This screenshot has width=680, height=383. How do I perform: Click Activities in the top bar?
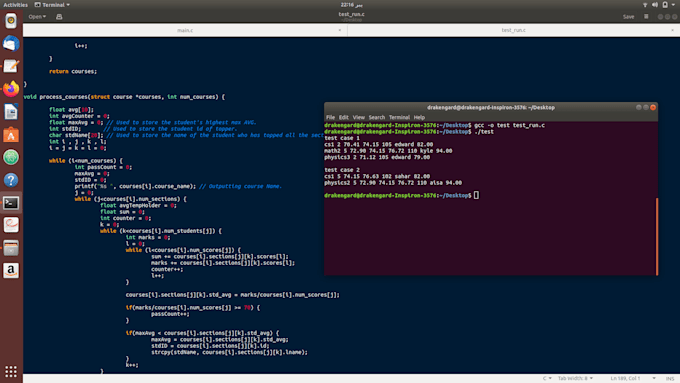tap(15, 5)
